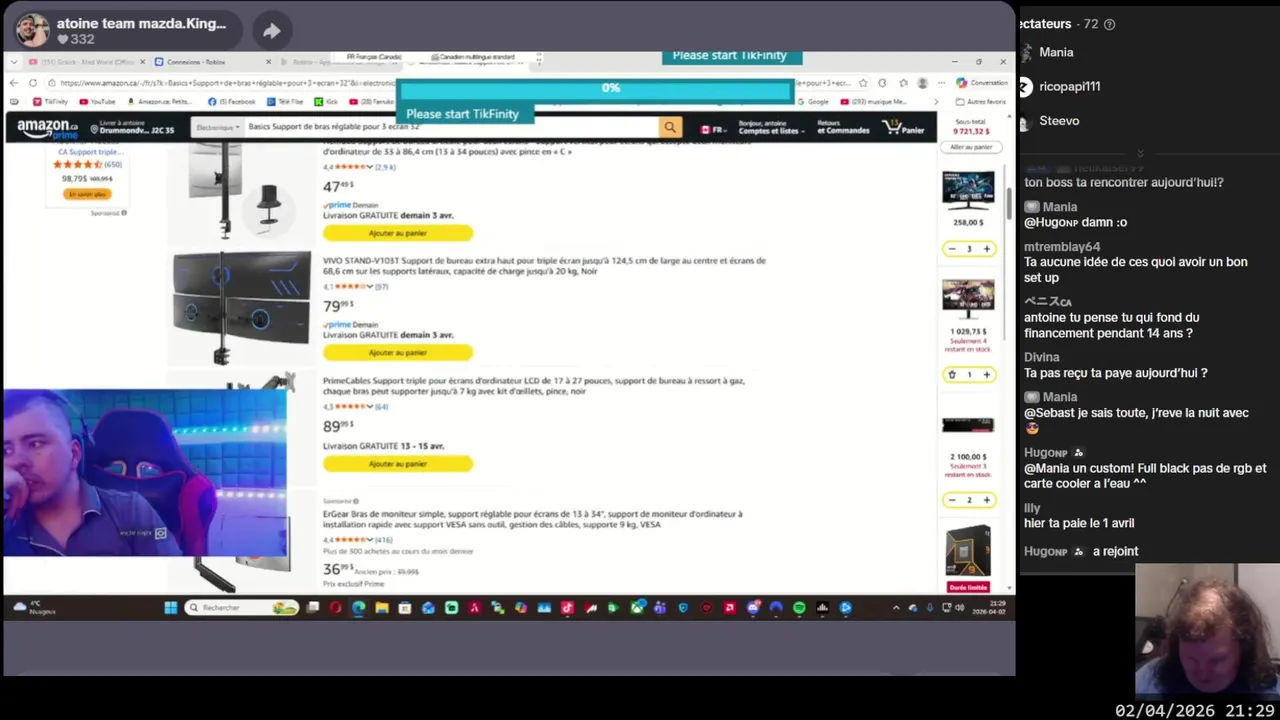Open the Windows Start button
The image size is (1280, 720).
click(171, 607)
